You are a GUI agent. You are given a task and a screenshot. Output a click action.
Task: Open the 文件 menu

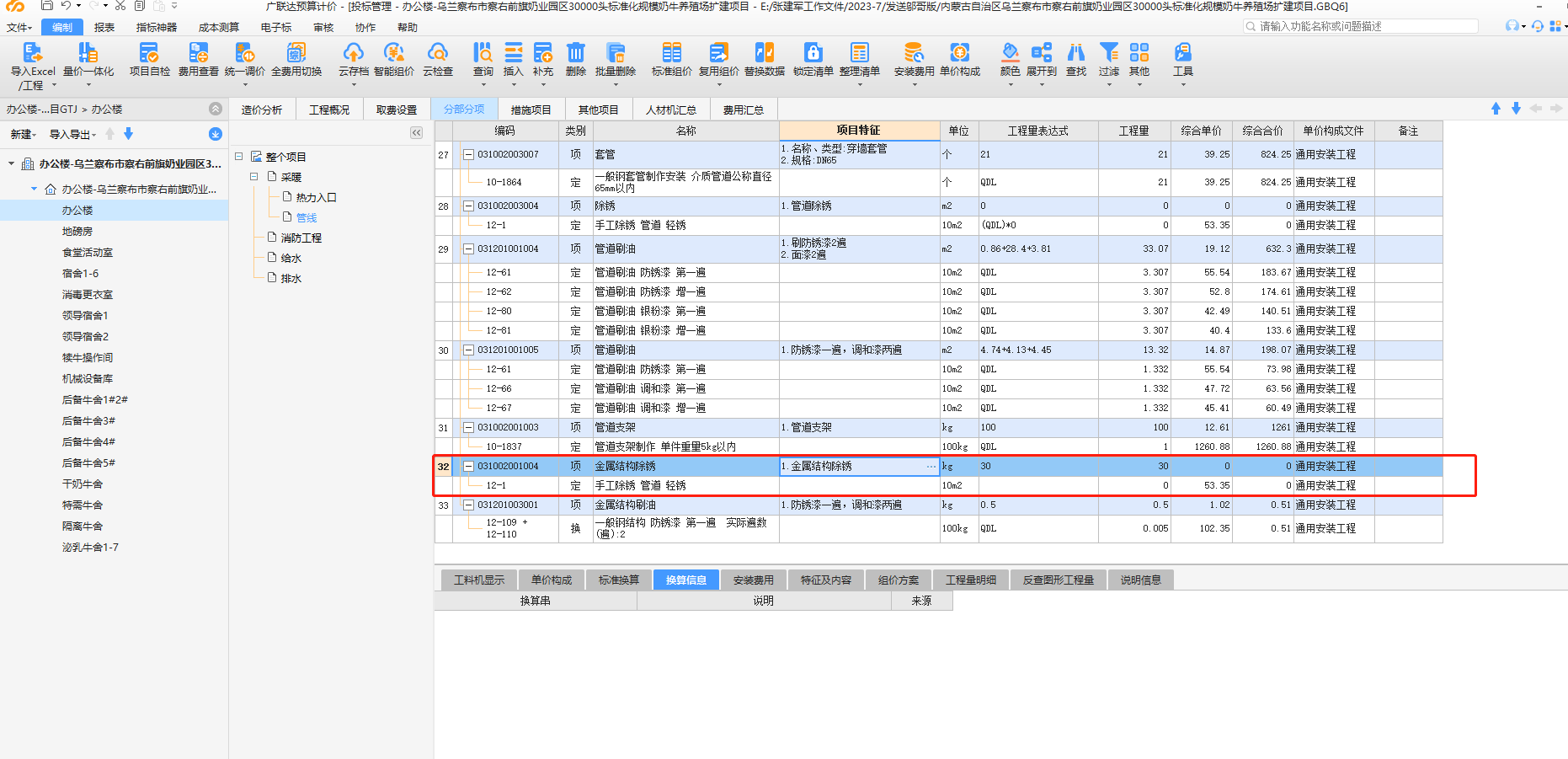tap(19, 27)
